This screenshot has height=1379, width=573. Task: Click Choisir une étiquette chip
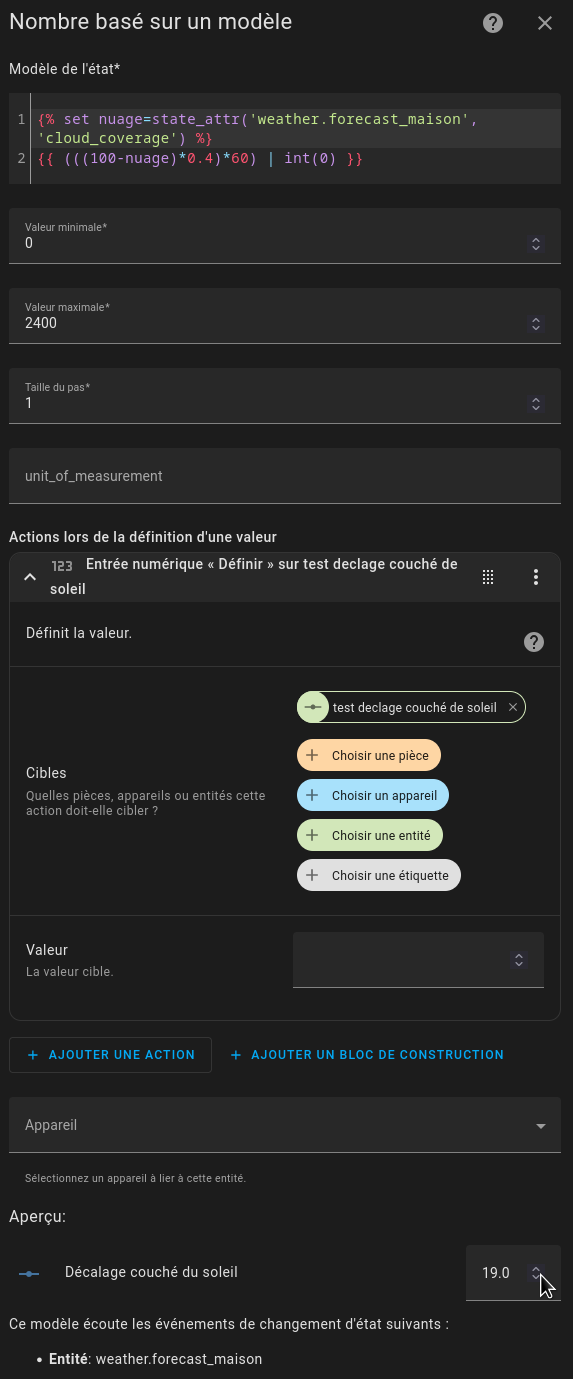379,875
